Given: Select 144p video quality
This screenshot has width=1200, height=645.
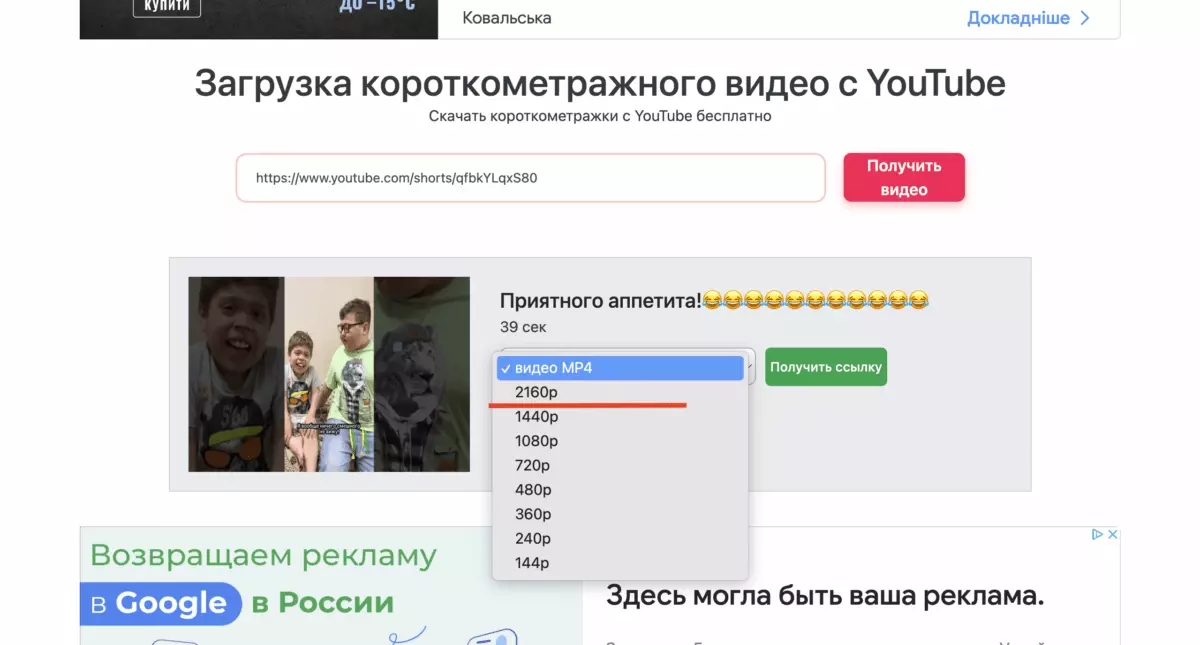Looking at the screenshot, I should click(621, 563).
